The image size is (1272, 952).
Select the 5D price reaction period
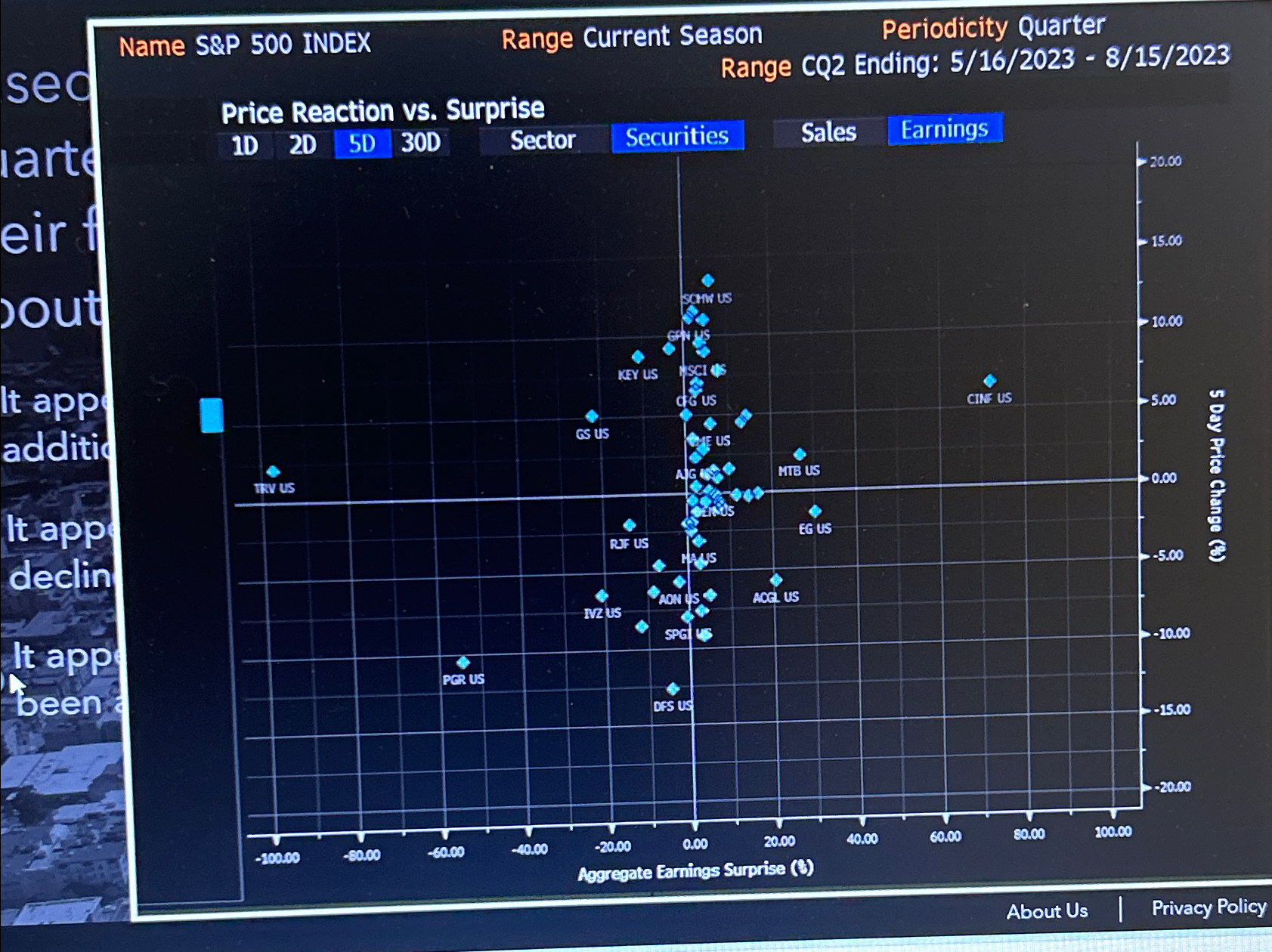tap(362, 143)
